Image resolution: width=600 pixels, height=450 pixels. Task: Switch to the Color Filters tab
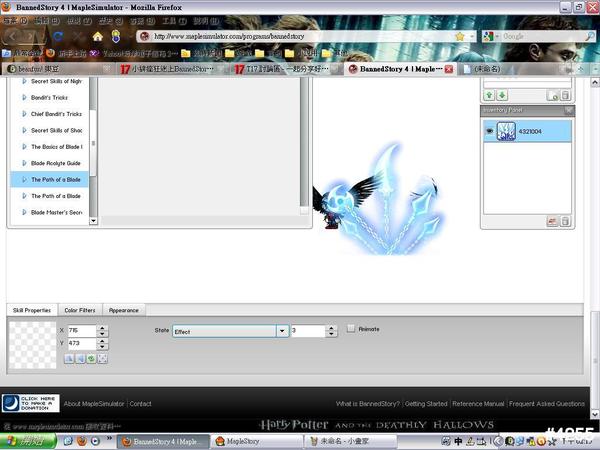tap(79, 310)
